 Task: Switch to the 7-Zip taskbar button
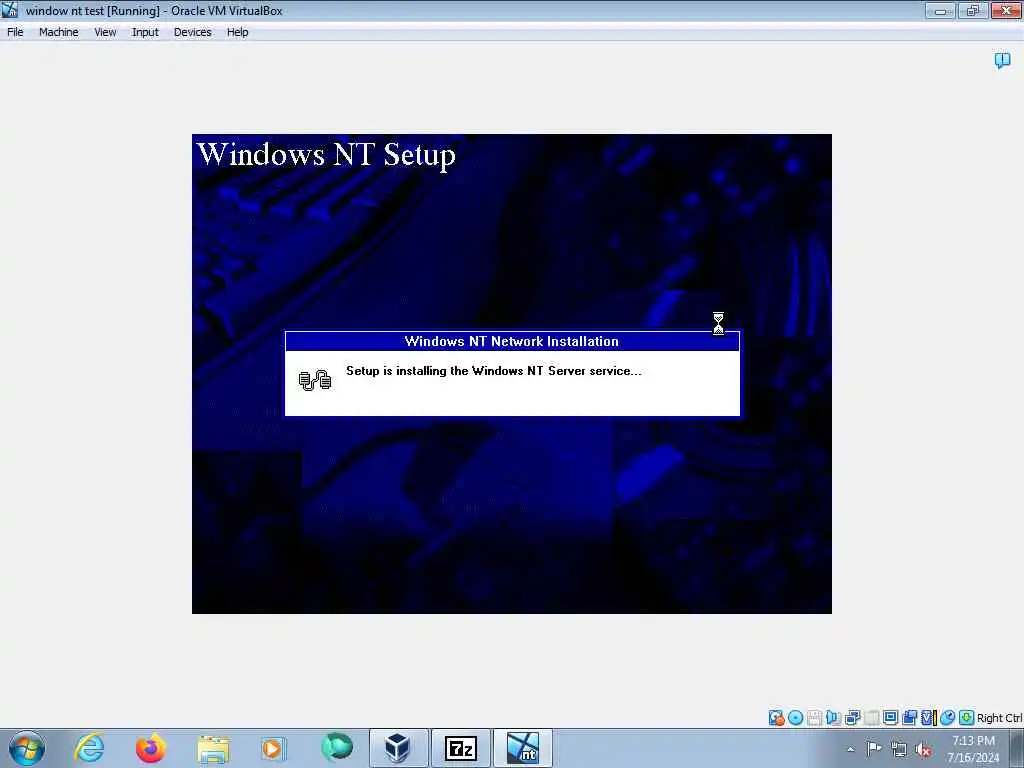[x=460, y=748]
